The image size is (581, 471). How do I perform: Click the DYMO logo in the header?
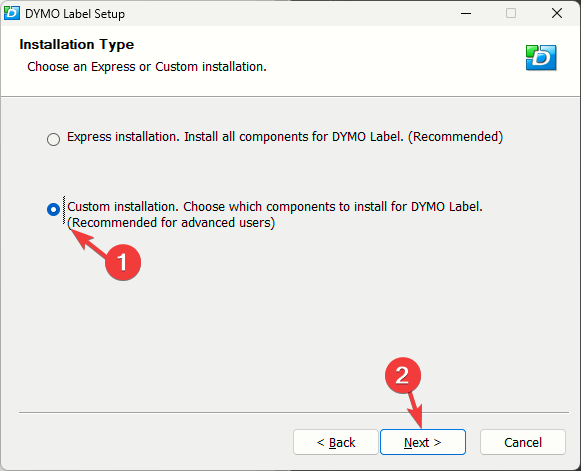pyautogui.click(x=541, y=57)
